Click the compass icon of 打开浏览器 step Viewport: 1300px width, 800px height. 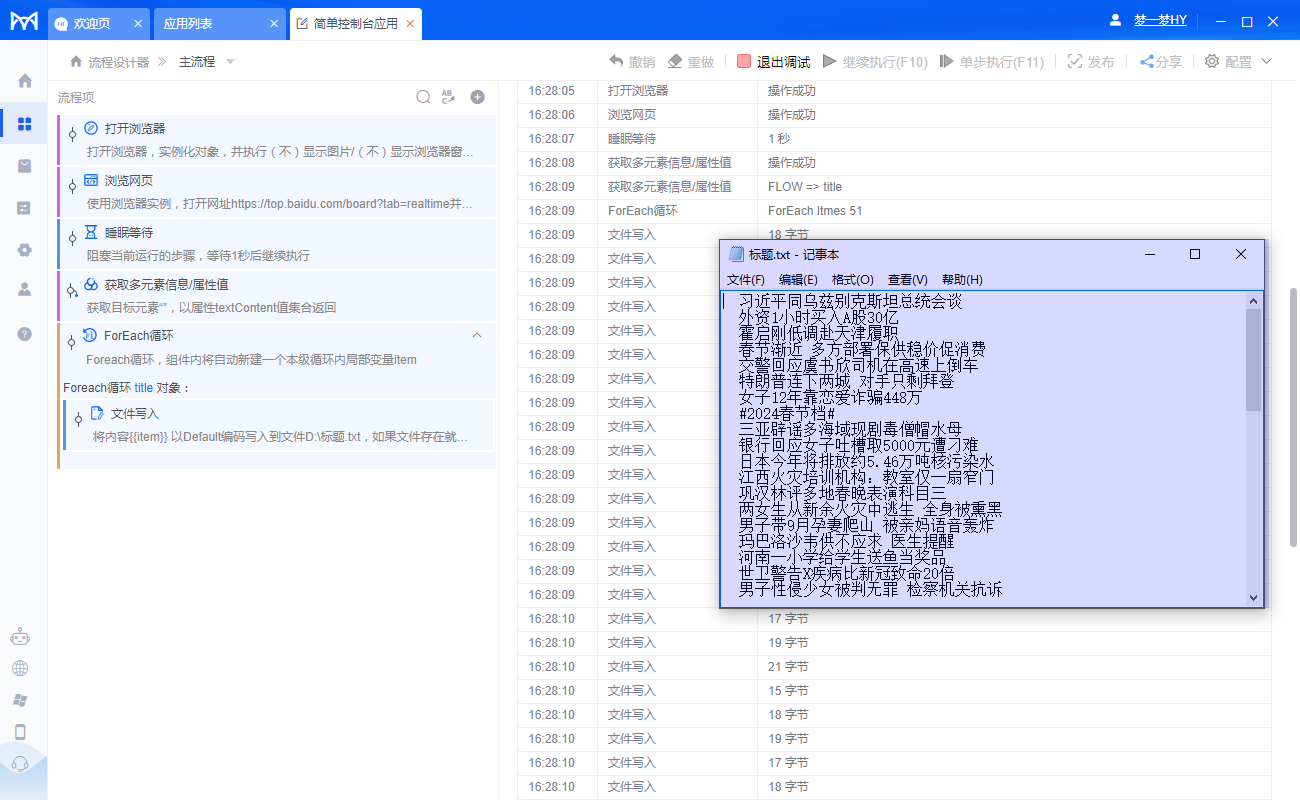pos(91,128)
